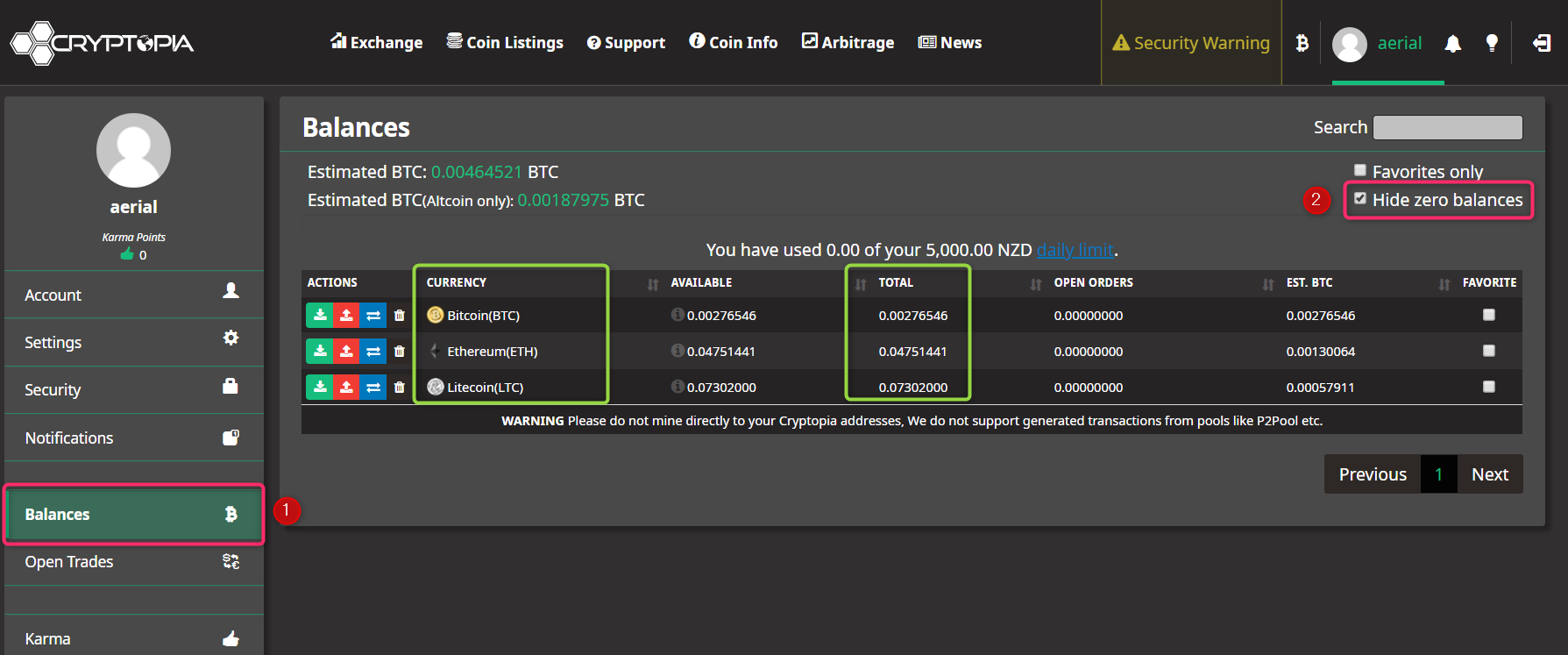Select Balances in sidebar
Image resolution: width=1568 pixels, height=655 pixels.
click(133, 514)
